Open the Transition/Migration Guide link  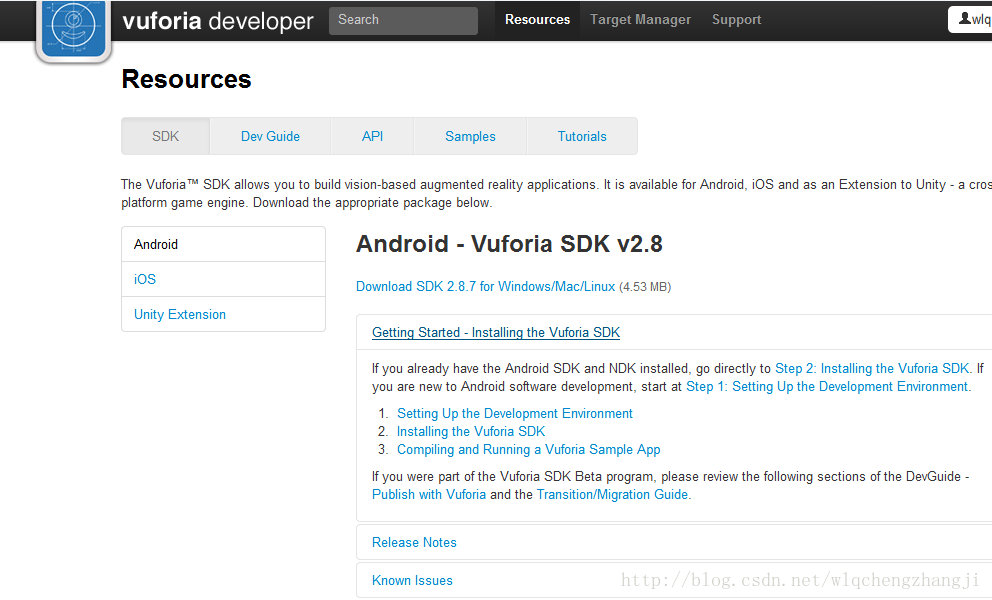[x=612, y=494]
